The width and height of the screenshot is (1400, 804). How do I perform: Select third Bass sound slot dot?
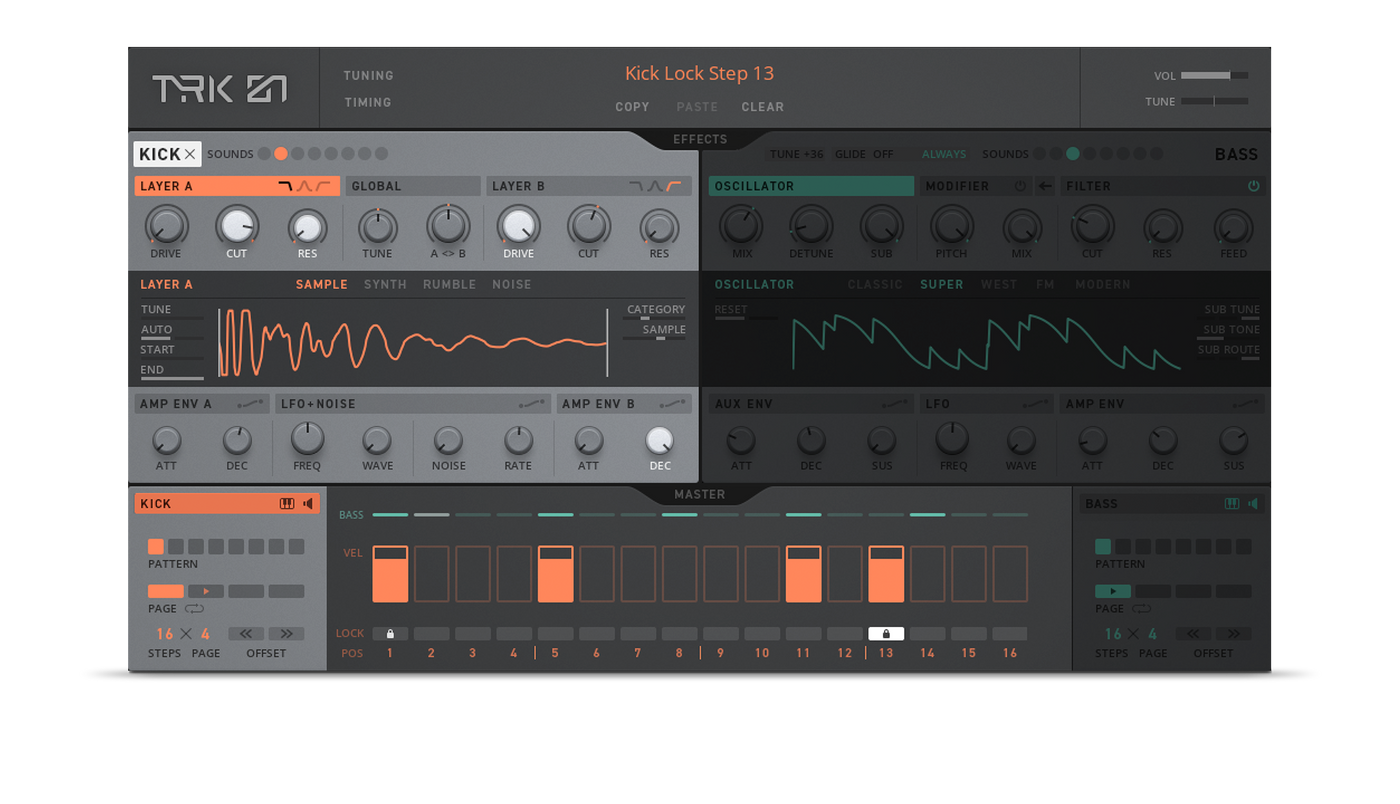tap(1073, 154)
